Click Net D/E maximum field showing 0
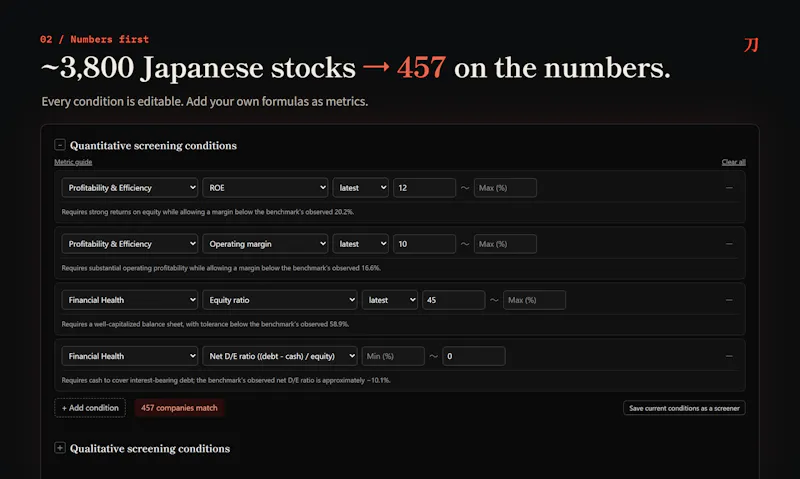The width and height of the screenshot is (800, 479). tap(474, 356)
